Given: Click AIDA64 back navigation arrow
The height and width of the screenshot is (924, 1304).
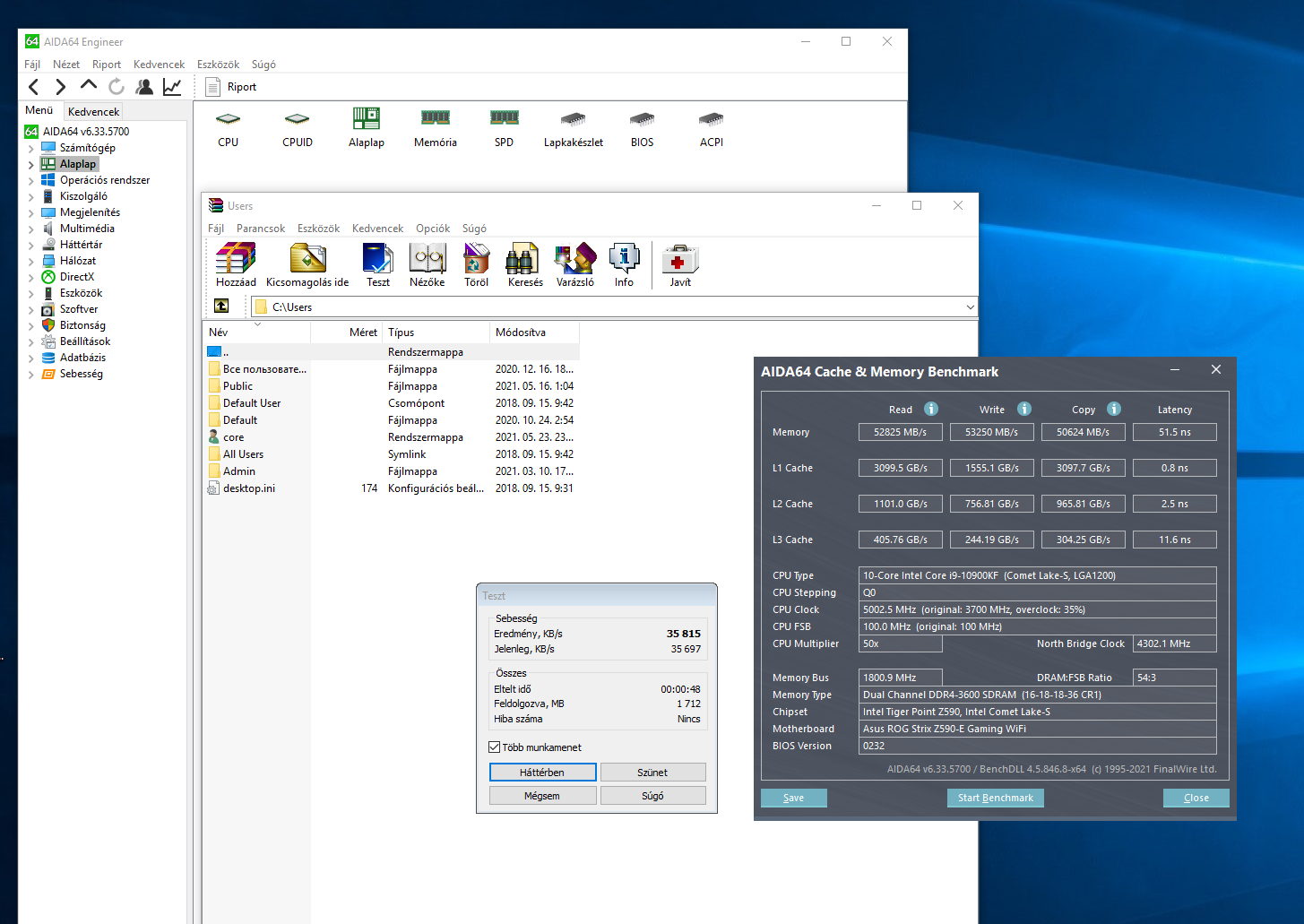Looking at the screenshot, I should (34, 87).
